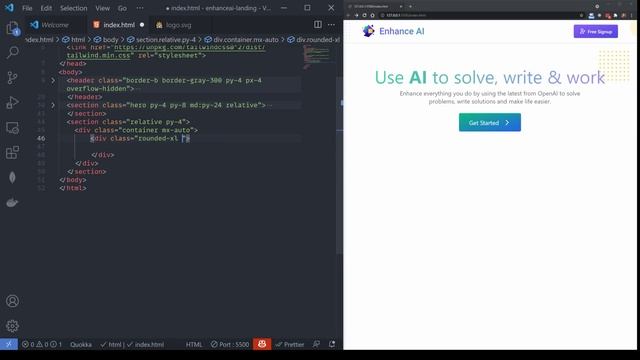
Task: Click the feedback icon in status bar
Action: pyautogui.click(x=316, y=344)
